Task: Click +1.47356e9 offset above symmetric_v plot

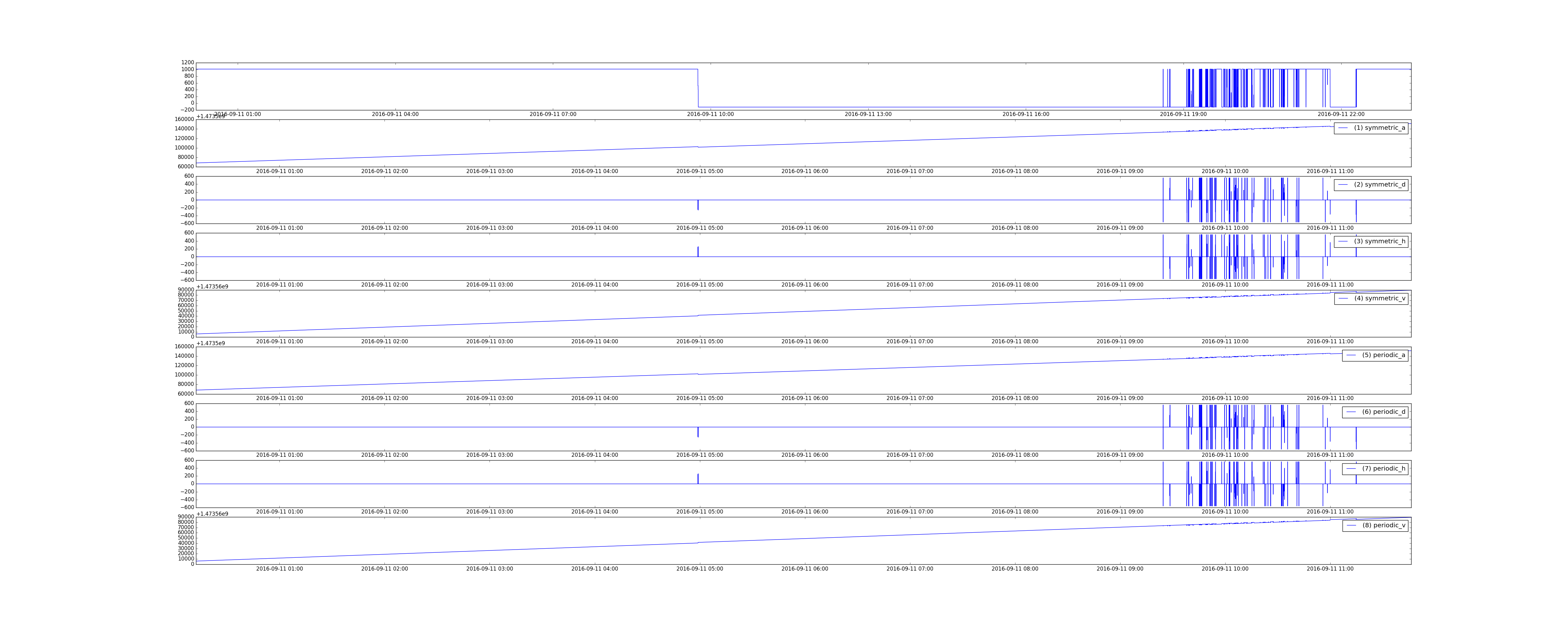Action: point(212,287)
